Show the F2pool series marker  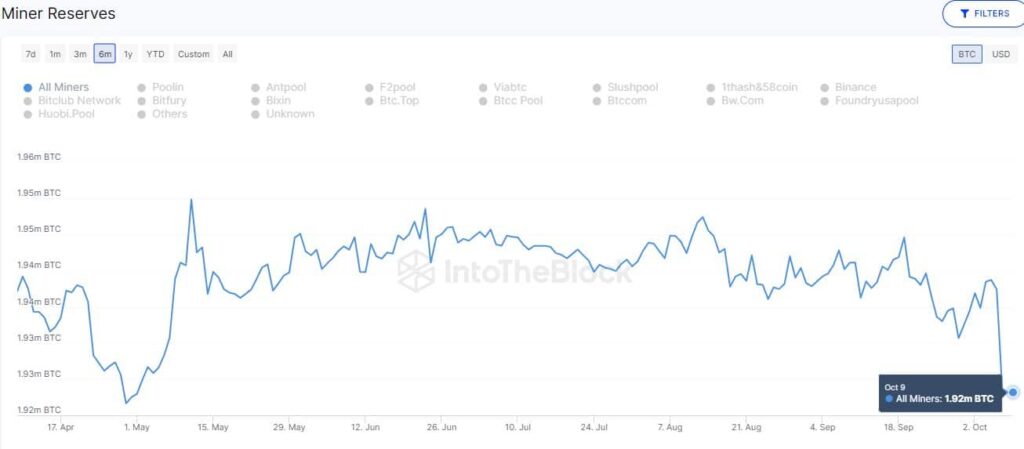click(370, 88)
